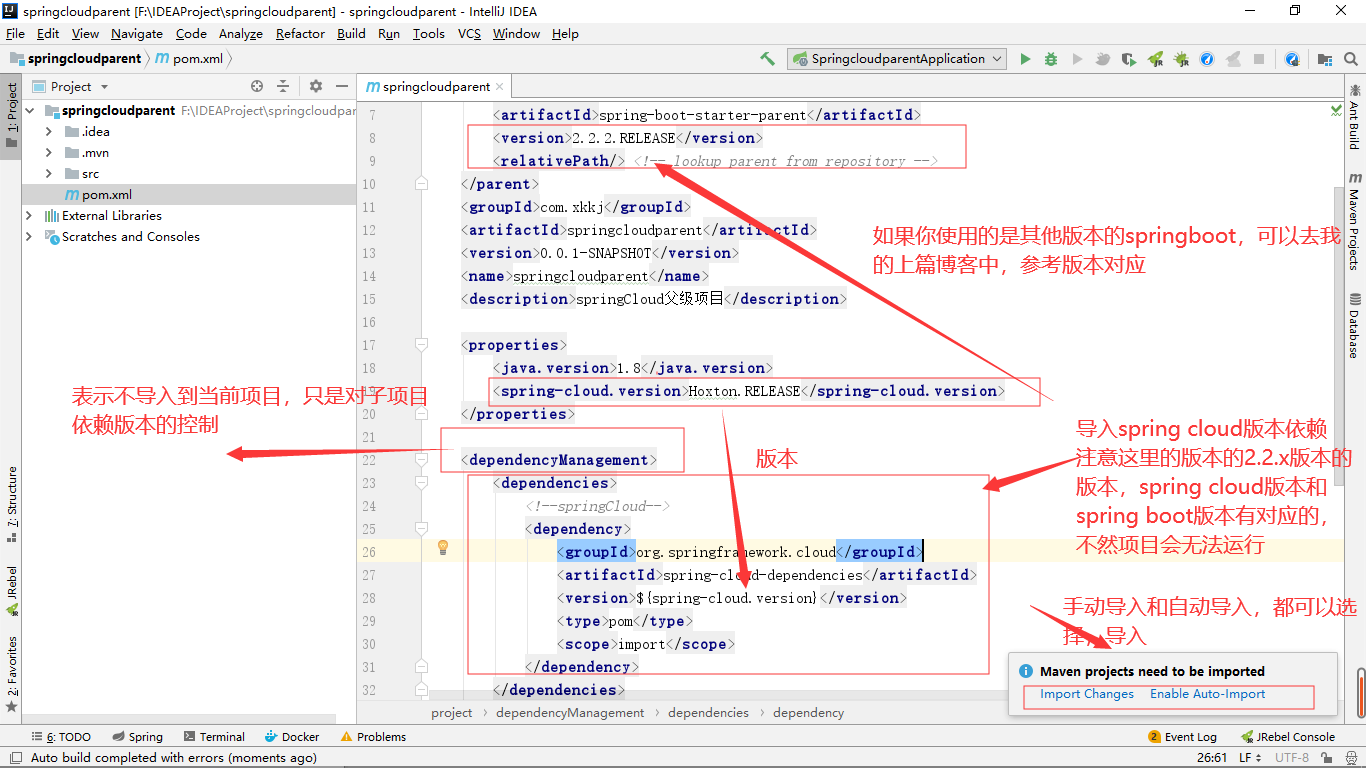The height and width of the screenshot is (768, 1366).
Task: Collapse the springcloudparent root tree node
Action: [x=30, y=111]
